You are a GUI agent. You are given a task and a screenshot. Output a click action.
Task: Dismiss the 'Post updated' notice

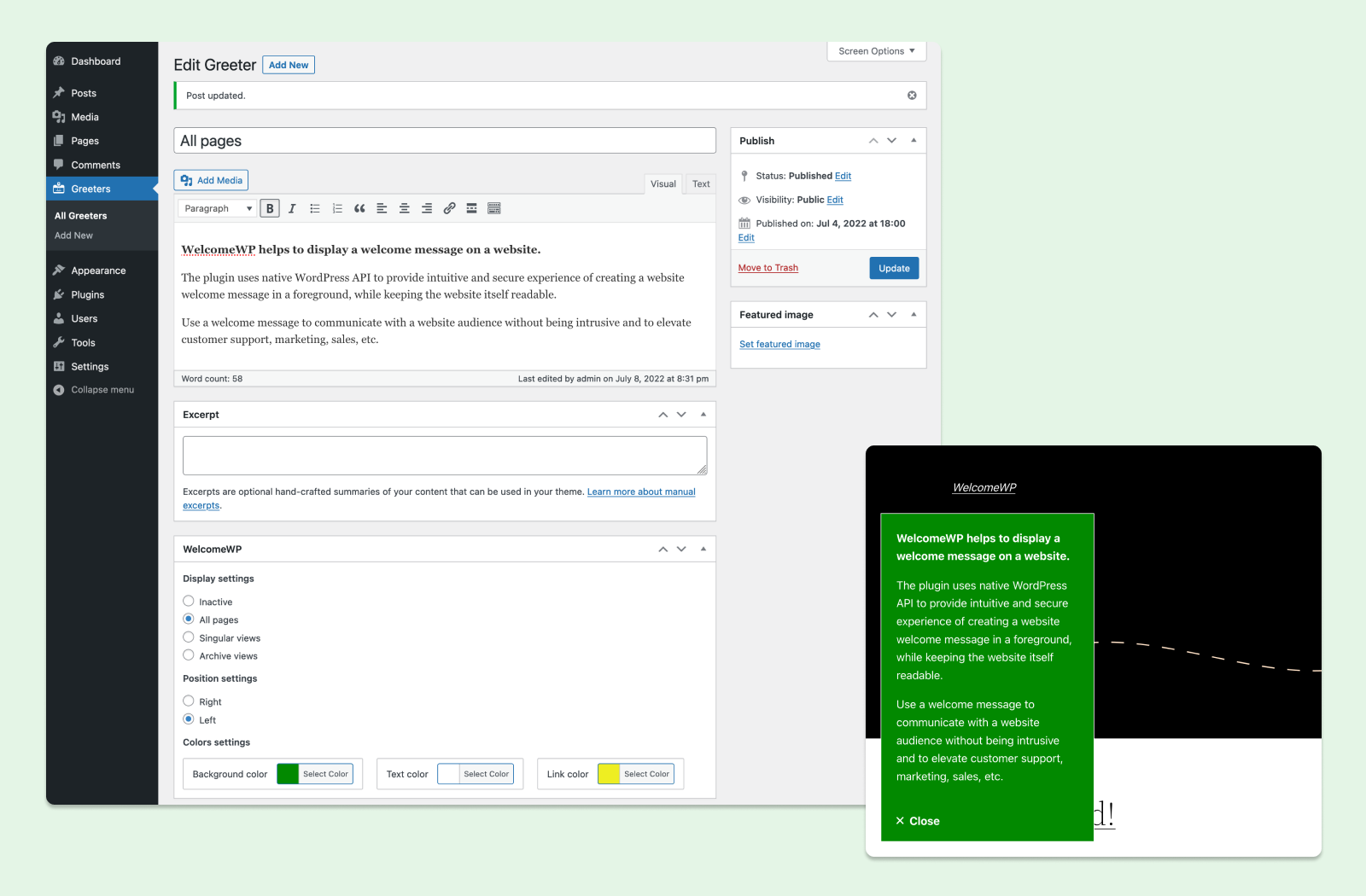click(912, 96)
